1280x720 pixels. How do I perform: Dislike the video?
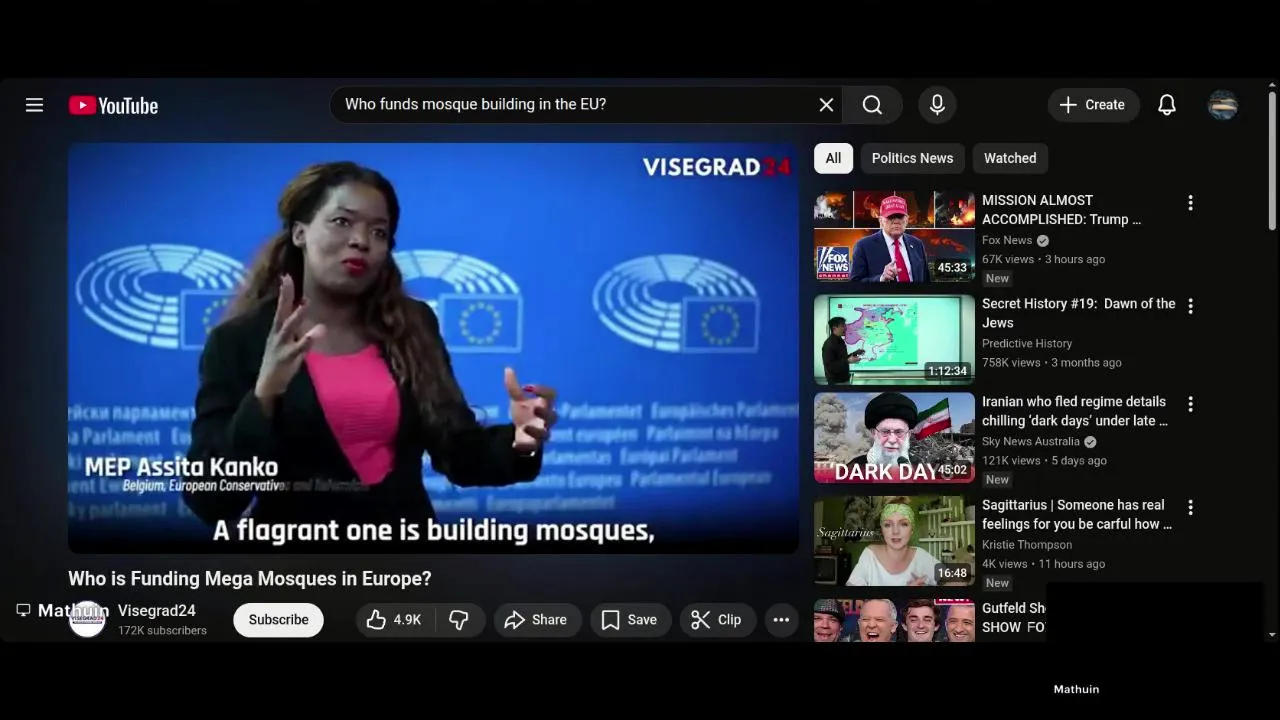pos(459,620)
